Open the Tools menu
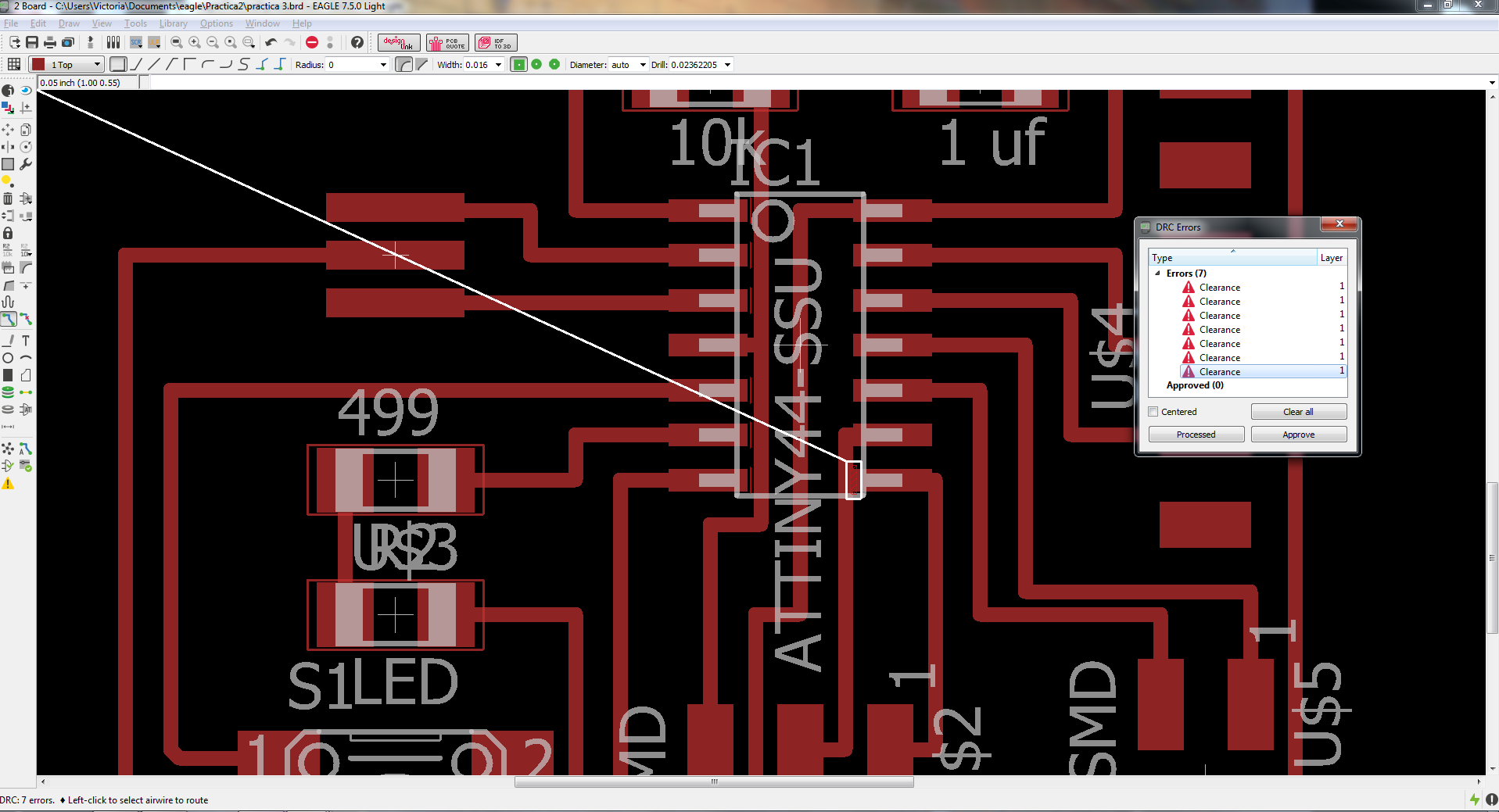 135,23
